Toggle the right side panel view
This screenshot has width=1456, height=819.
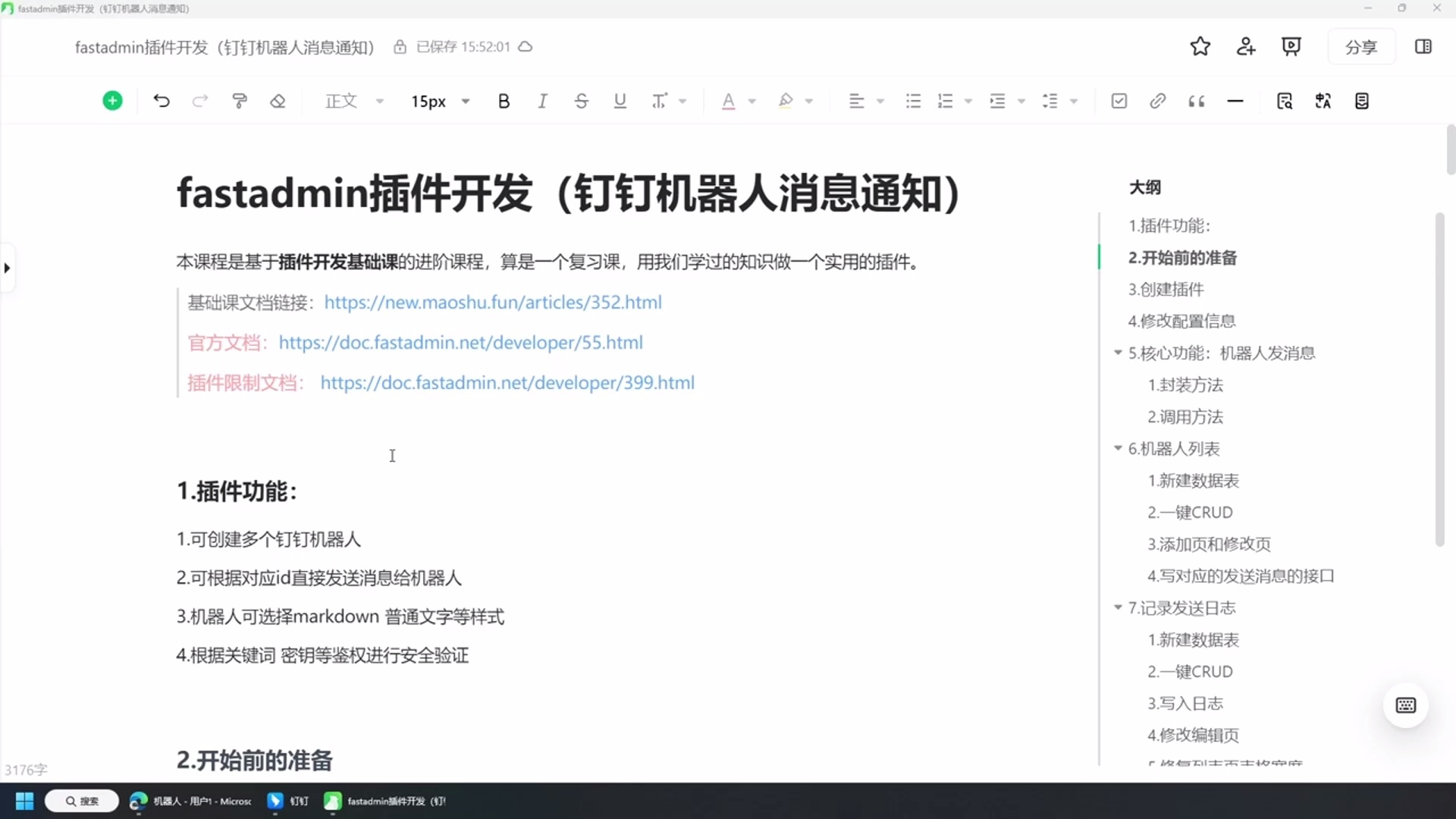click(x=1423, y=46)
